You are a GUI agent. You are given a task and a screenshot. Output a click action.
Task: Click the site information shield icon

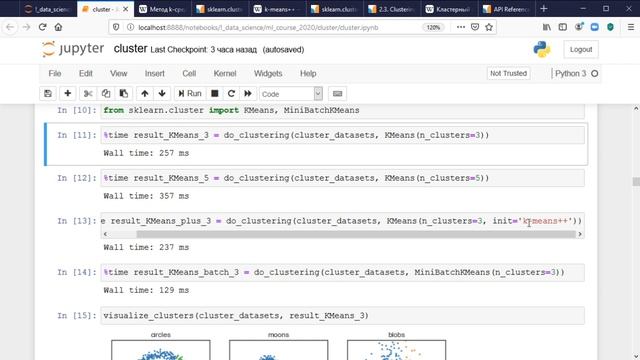pyautogui.click(x=116, y=27)
